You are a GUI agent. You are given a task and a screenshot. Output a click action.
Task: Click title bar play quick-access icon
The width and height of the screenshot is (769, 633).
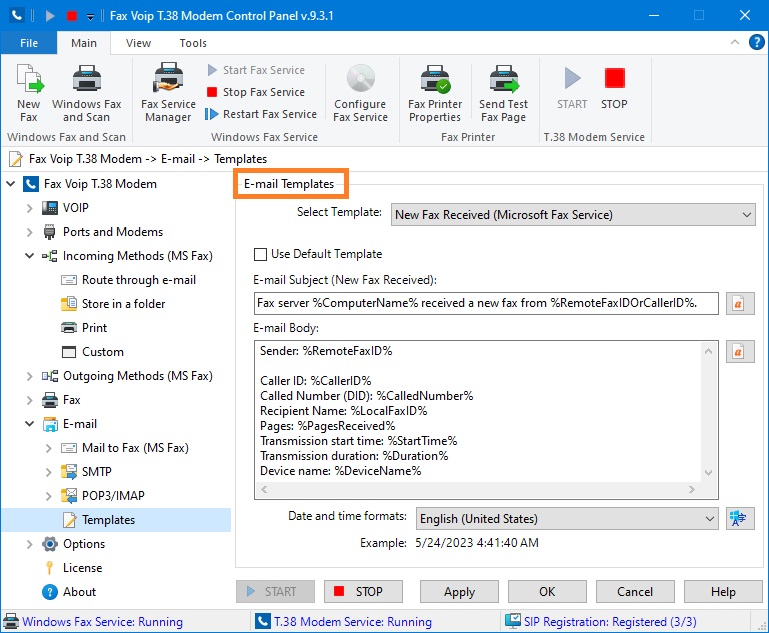click(50, 16)
